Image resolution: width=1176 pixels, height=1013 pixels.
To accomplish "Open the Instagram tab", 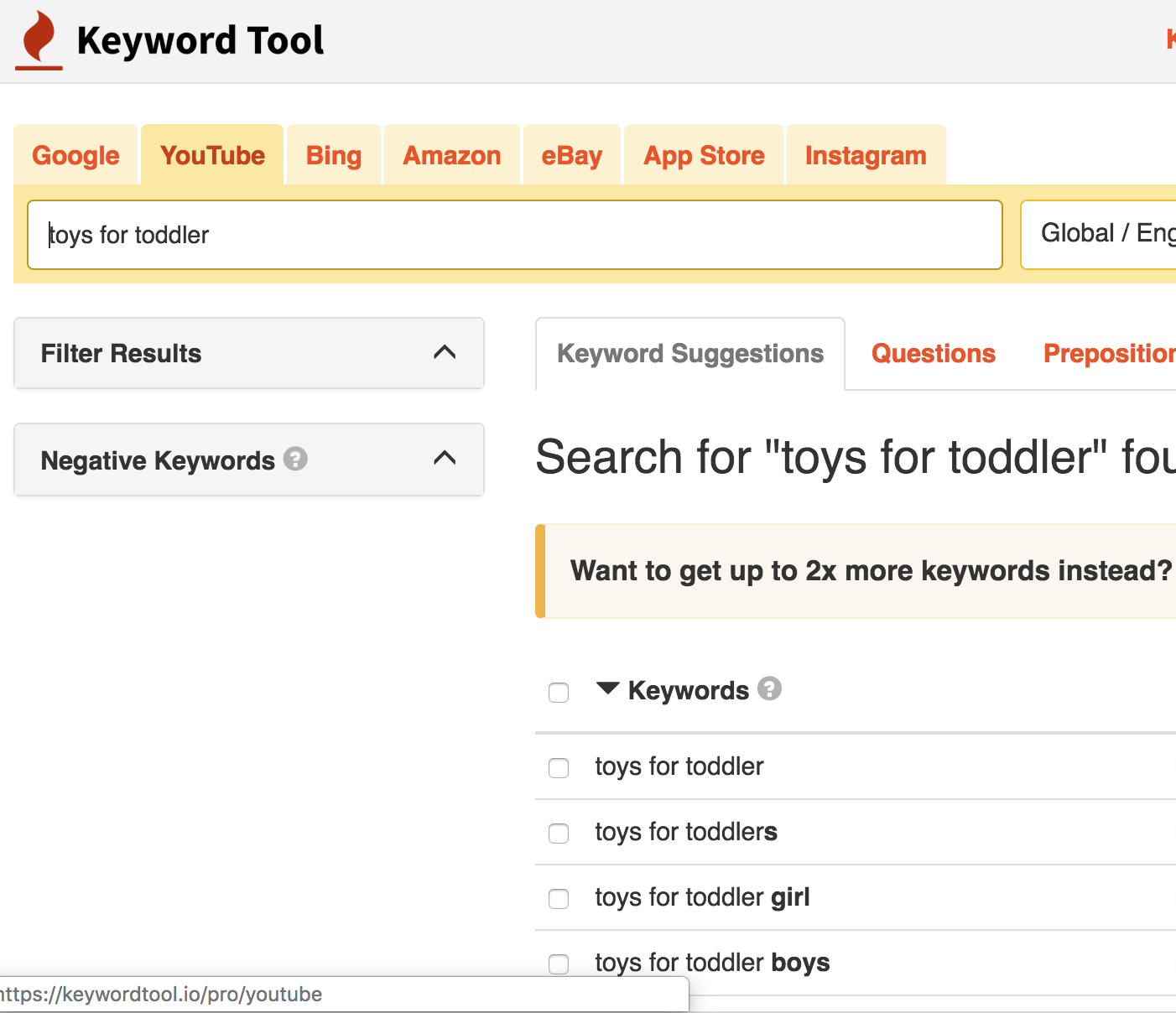I will pyautogui.click(x=866, y=155).
